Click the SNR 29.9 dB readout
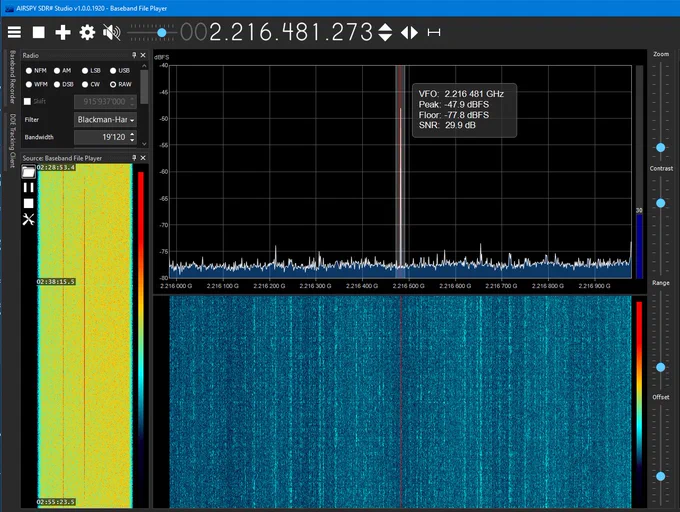This screenshot has width=680, height=512. [x=447, y=125]
